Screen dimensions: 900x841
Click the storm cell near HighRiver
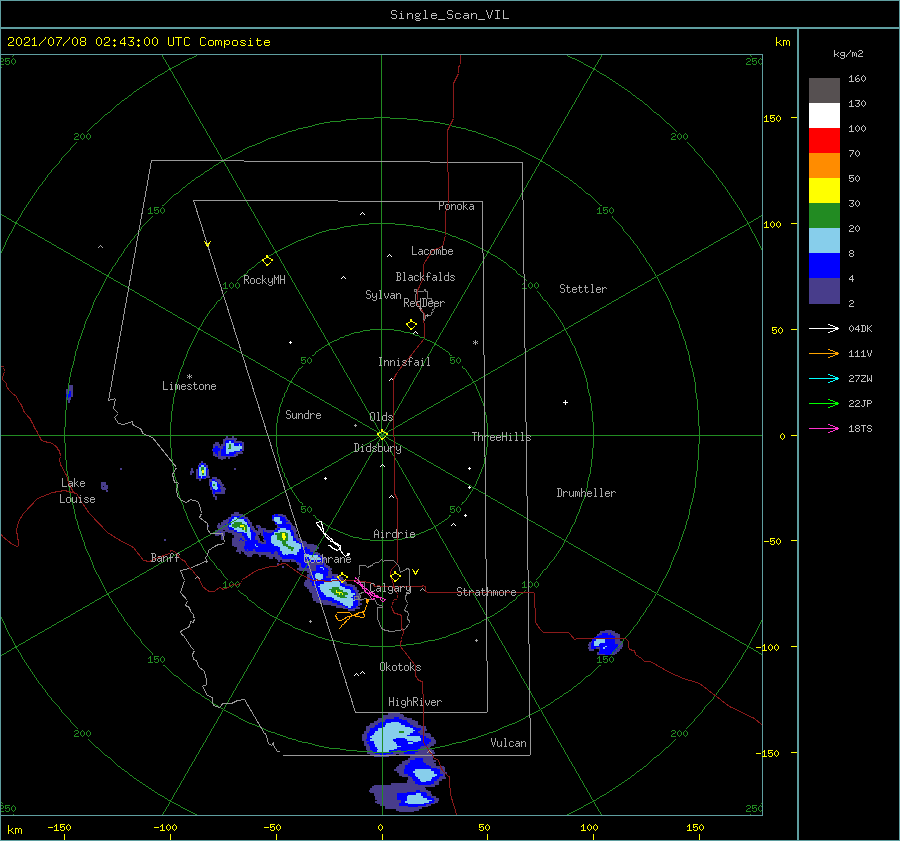[x=396, y=735]
